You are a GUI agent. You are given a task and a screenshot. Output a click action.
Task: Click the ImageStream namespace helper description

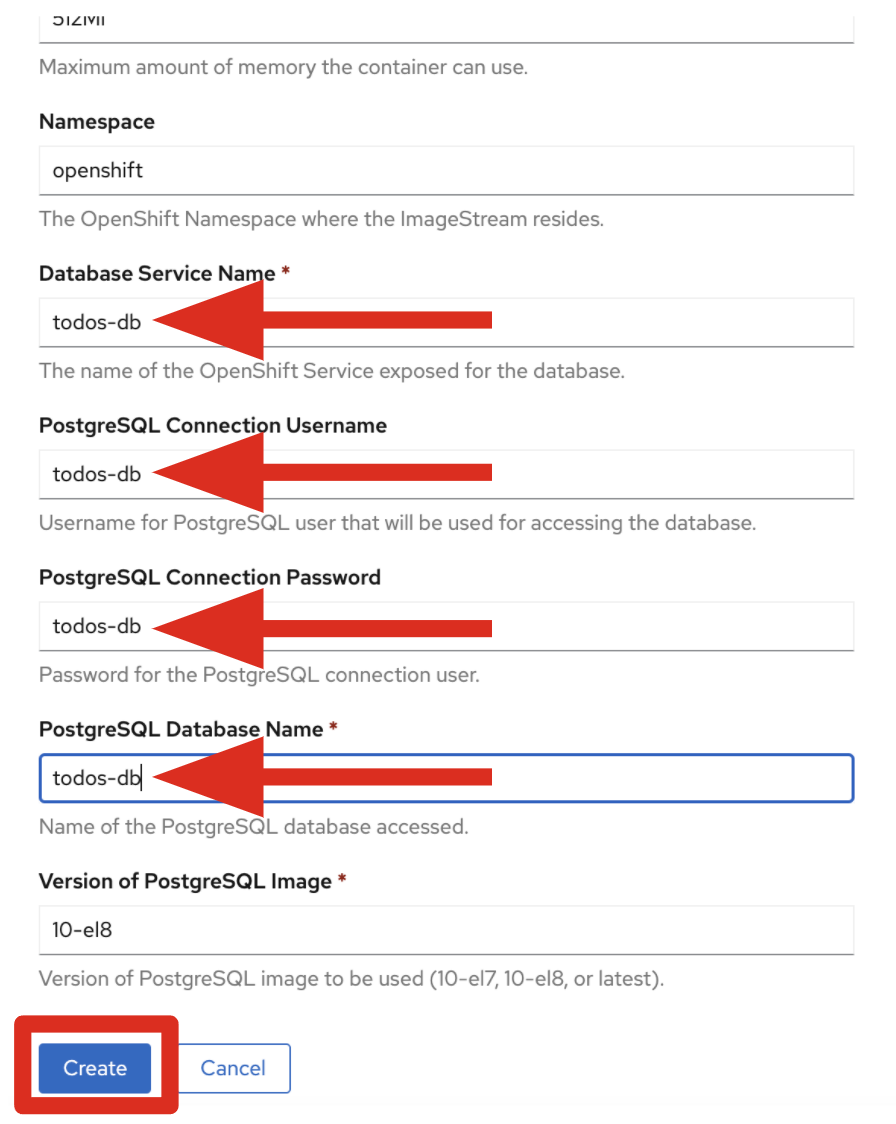pos(321,219)
